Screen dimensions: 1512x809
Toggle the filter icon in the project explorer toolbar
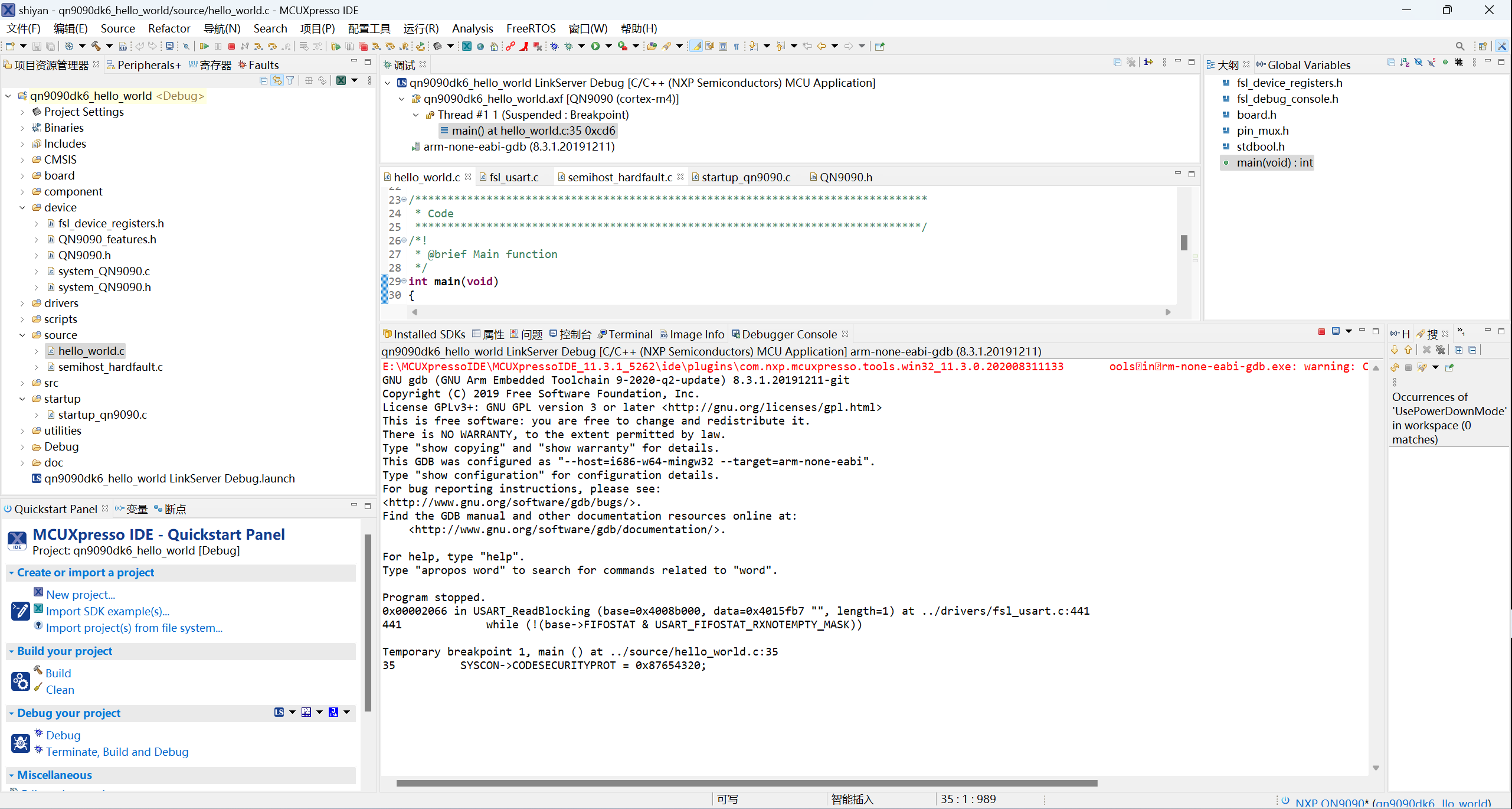pyautogui.click(x=290, y=80)
